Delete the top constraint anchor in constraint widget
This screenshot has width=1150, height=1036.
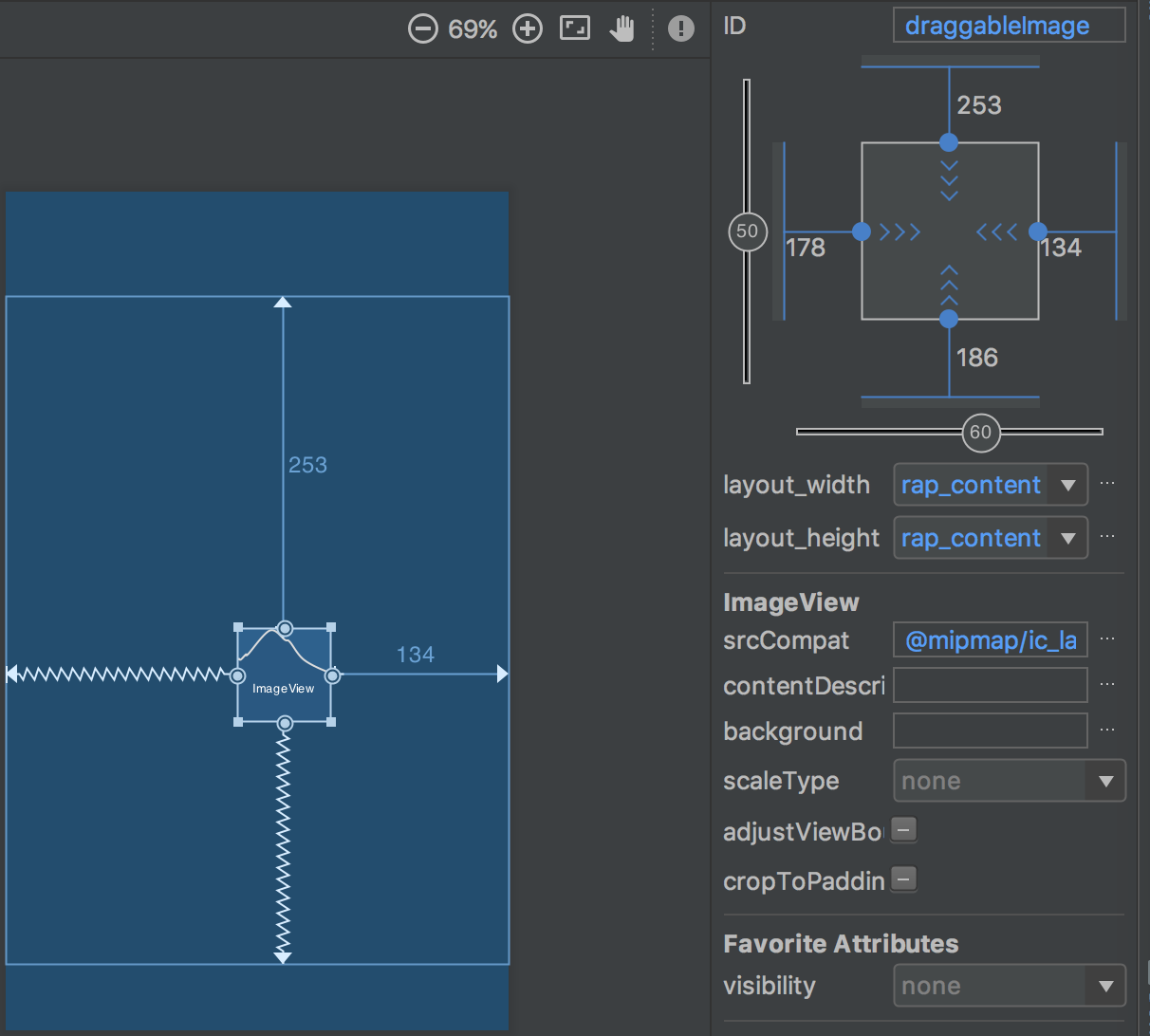948,142
